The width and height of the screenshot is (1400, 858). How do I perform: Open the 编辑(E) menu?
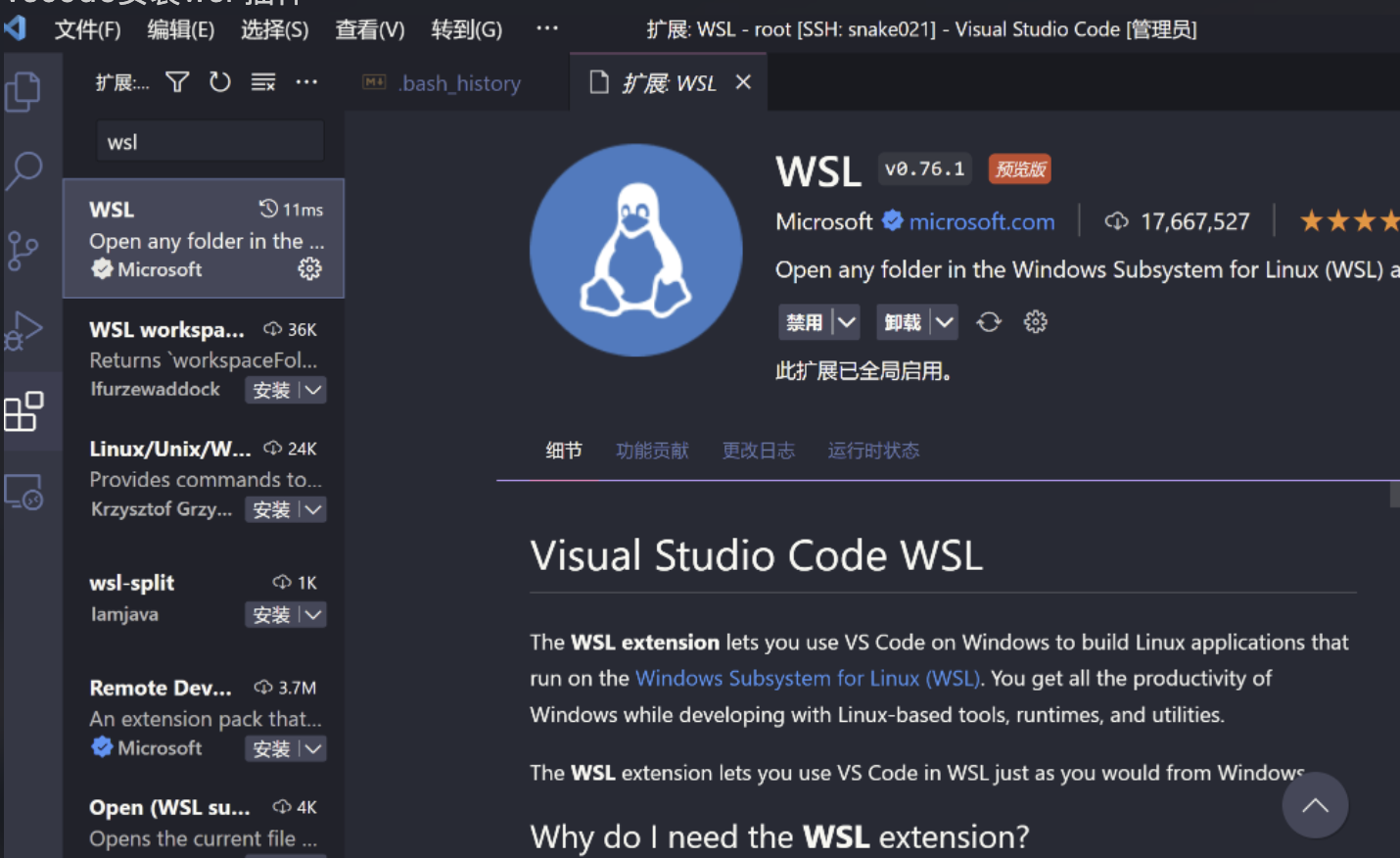pyautogui.click(x=181, y=29)
